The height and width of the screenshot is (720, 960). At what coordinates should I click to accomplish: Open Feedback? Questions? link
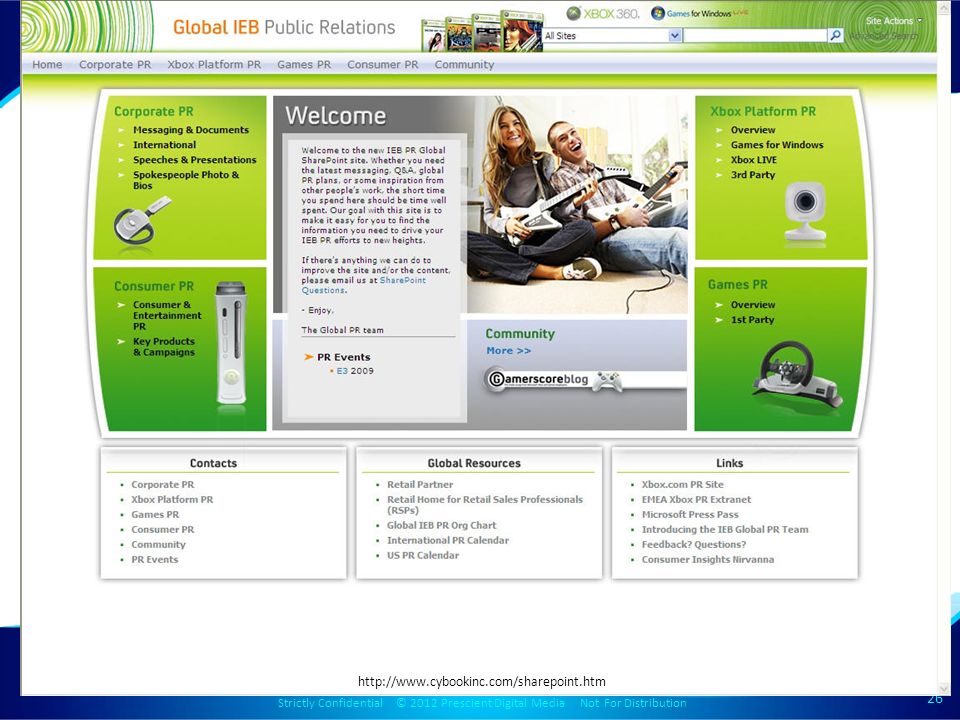[x=694, y=545]
